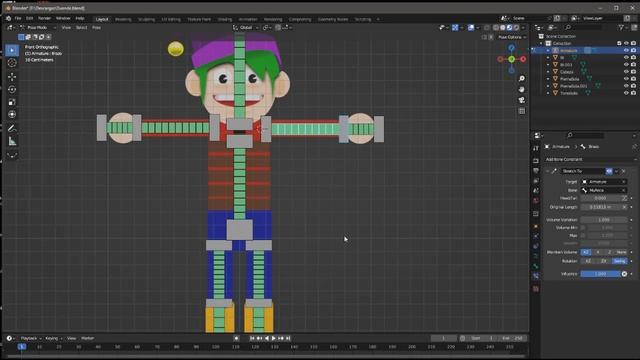Toggle Show Overlays in viewport header
The width and height of the screenshot is (640, 360).
(x=471, y=27)
